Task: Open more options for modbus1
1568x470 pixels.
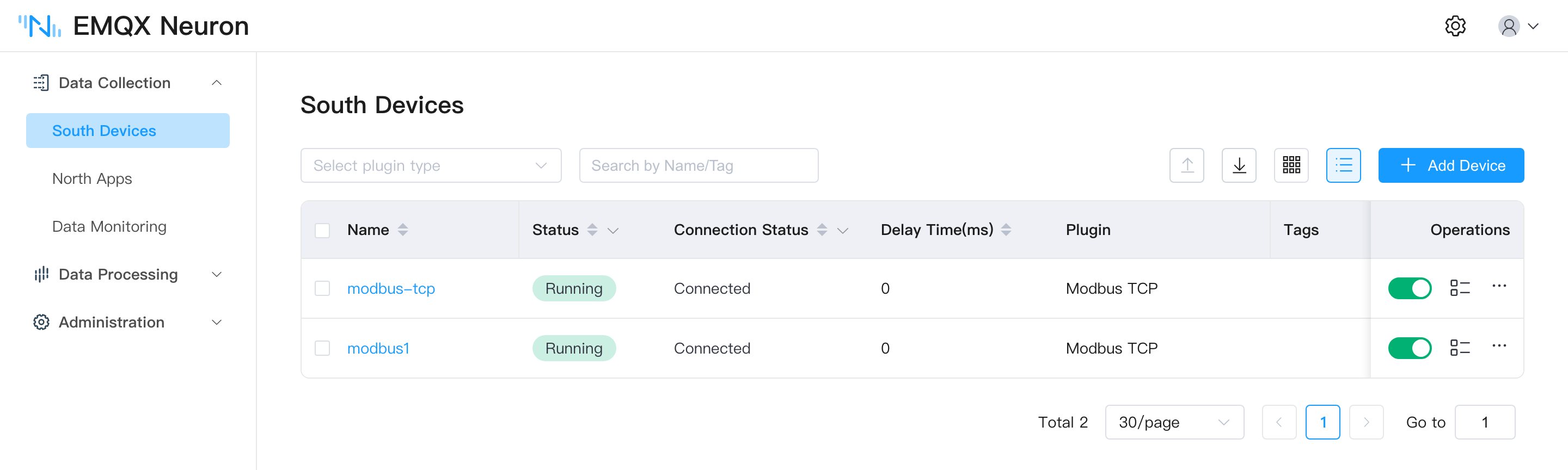Action: (1499, 345)
